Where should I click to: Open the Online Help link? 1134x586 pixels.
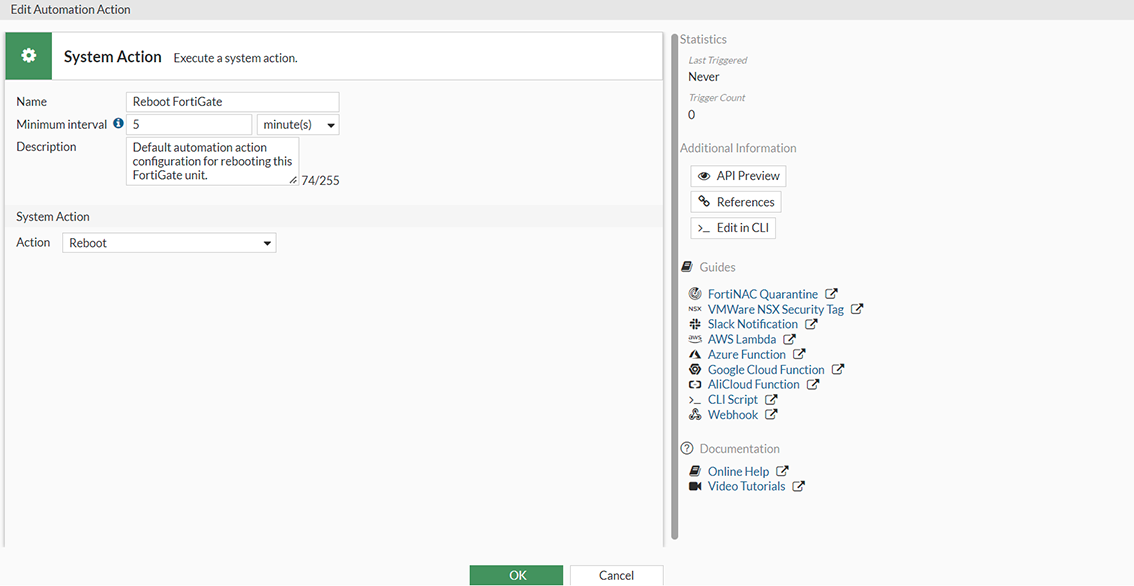[738, 471]
